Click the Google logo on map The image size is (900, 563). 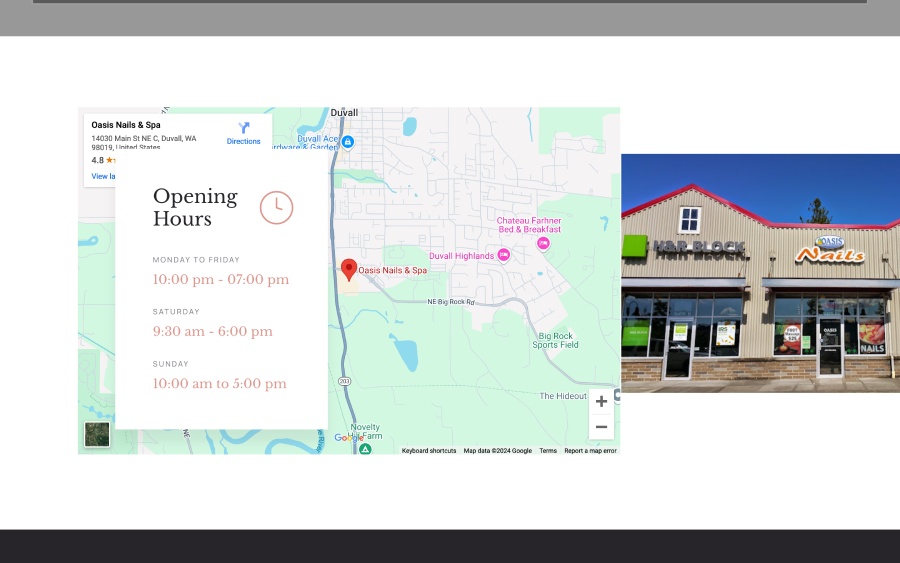pos(348,438)
